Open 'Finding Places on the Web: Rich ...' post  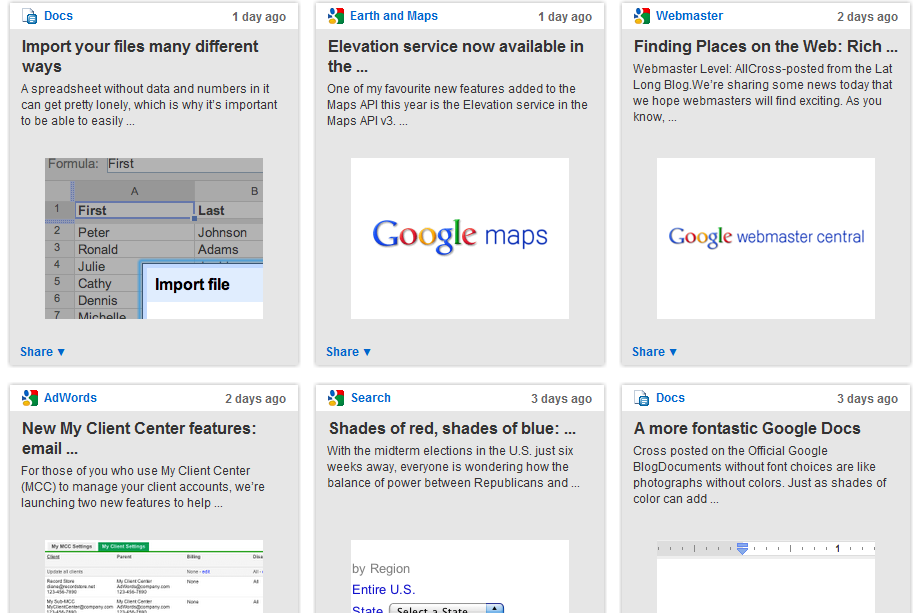(x=766, y=46)
